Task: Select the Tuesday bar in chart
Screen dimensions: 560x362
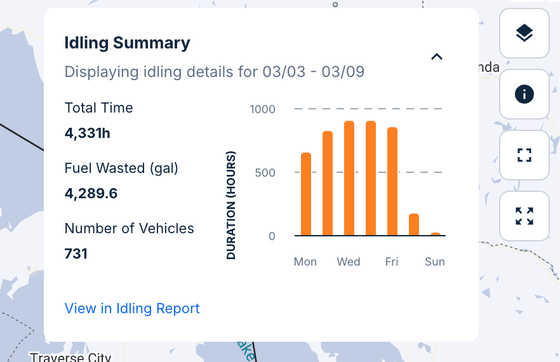Action: point(328,183)
